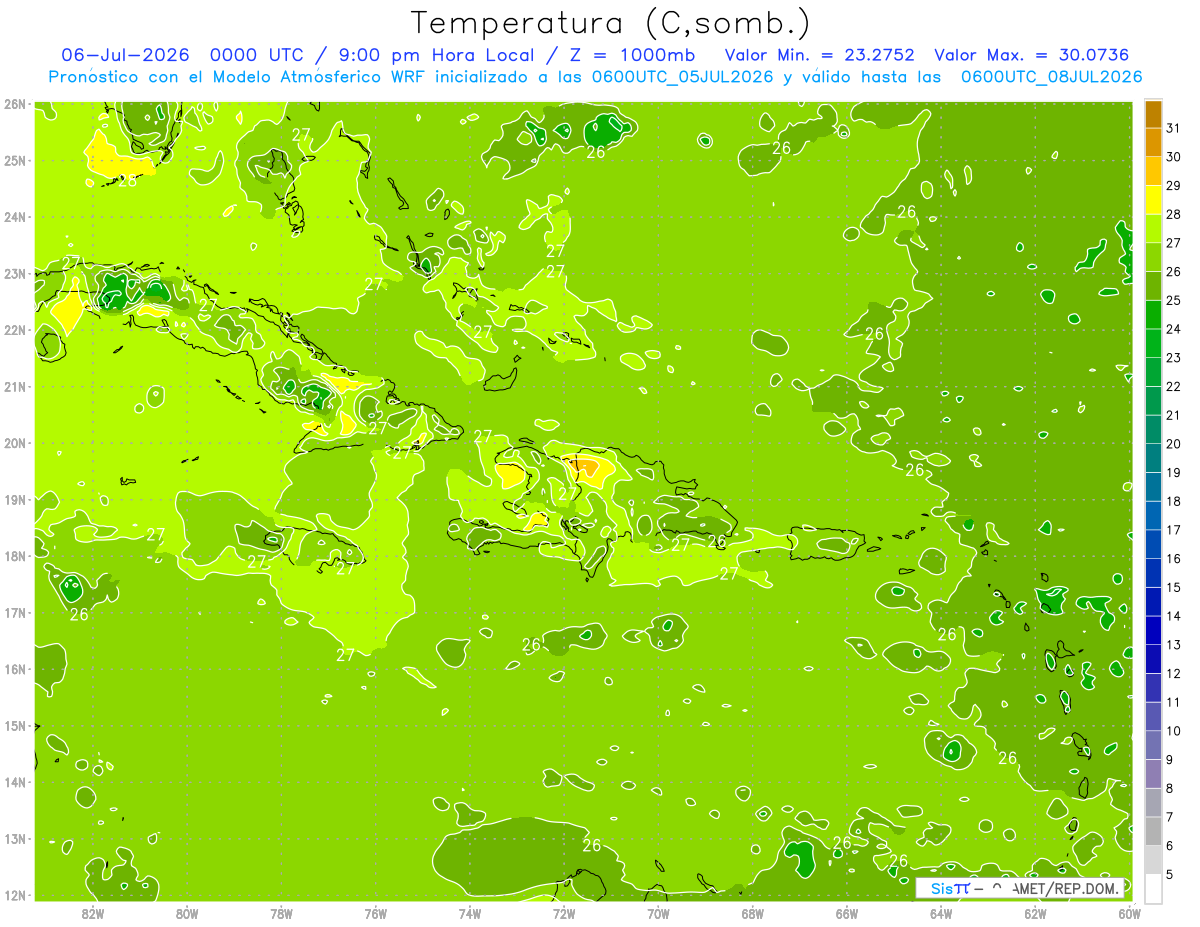
Task: Click the legend value label 18
Action: tap(1173, 501)
